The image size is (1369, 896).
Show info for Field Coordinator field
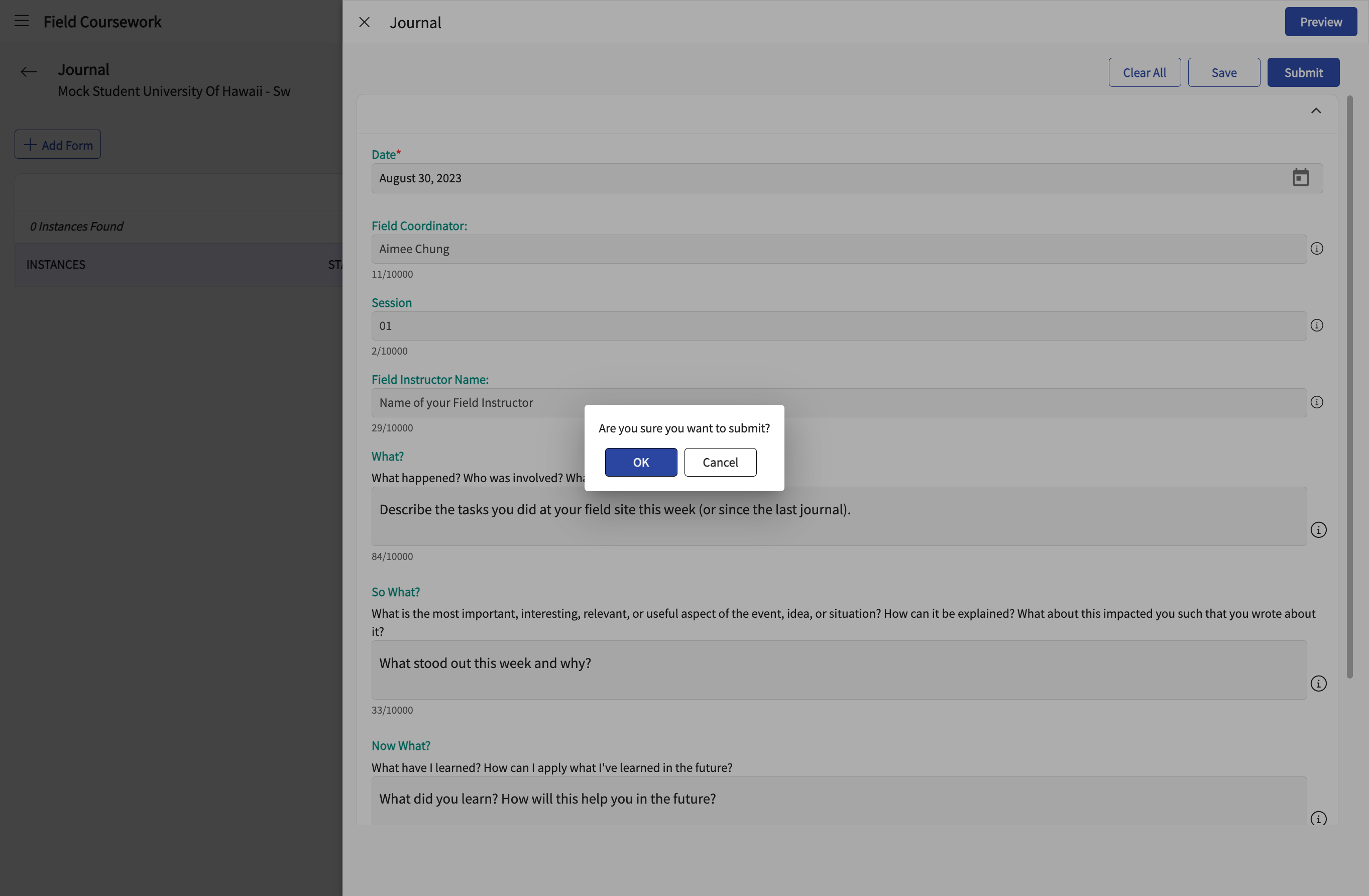pos(1317,249)
